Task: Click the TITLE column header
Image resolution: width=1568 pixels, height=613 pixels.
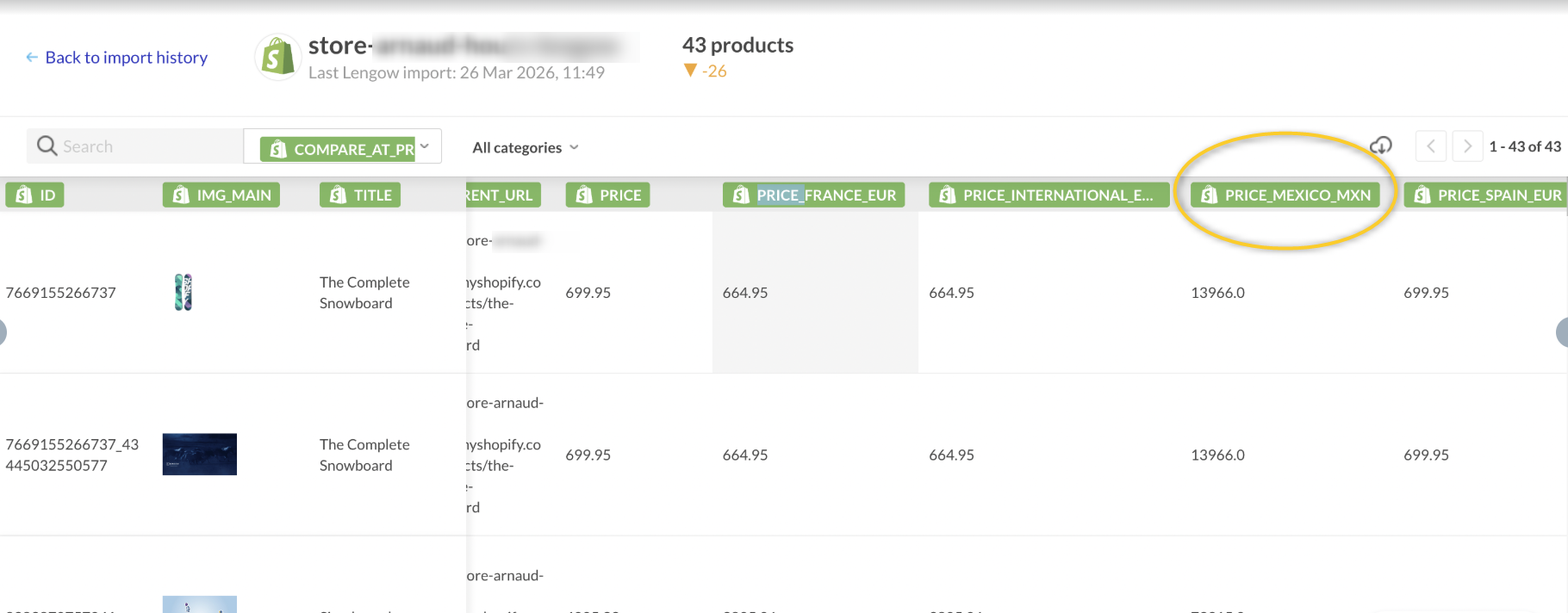Action: [360, 195]
